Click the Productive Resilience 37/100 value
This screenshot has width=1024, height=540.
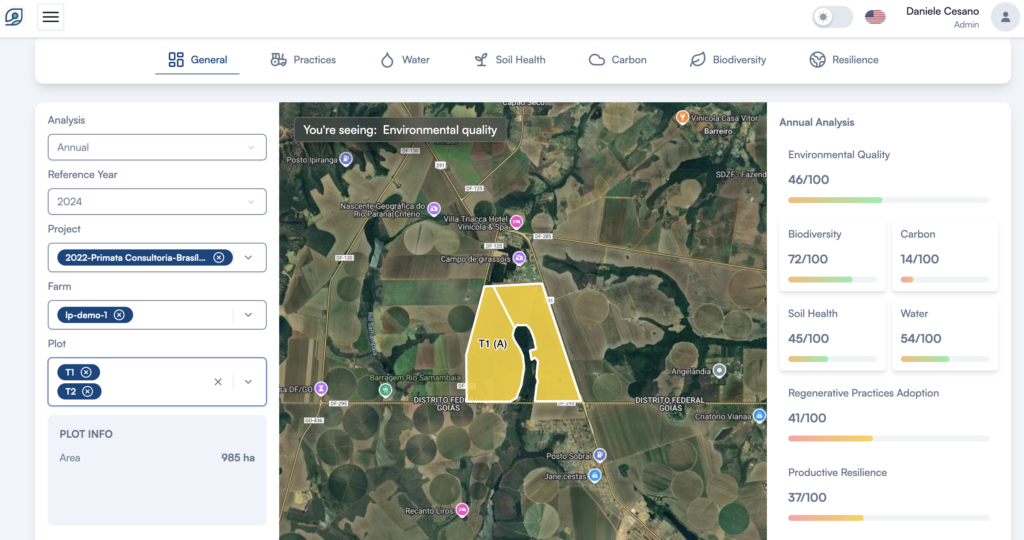coord(807,498)
